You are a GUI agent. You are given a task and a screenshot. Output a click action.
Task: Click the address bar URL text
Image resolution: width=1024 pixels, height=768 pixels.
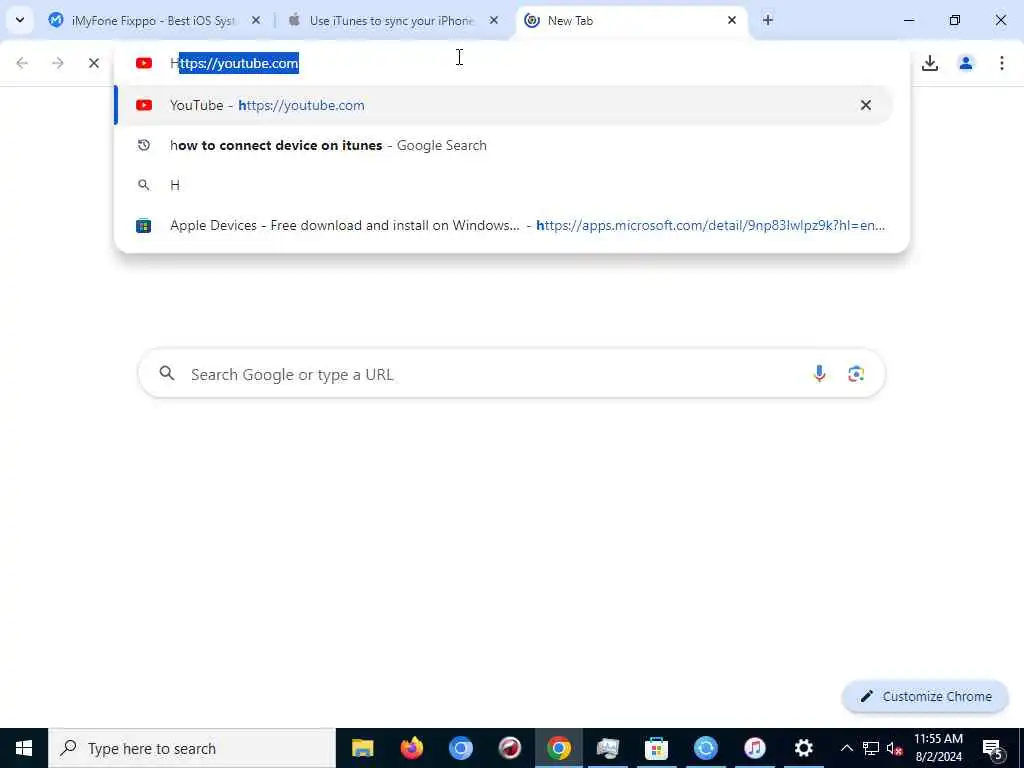coord(234,63)
